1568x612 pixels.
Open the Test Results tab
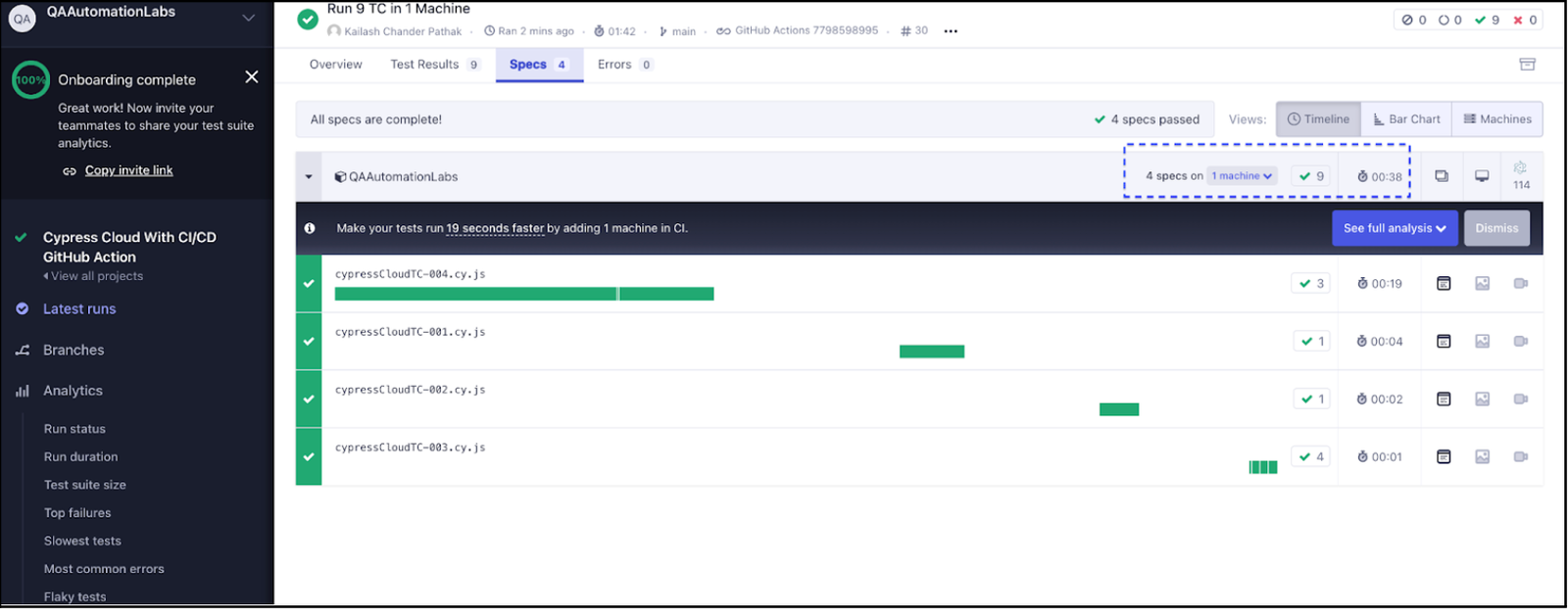tap(434, 65)
